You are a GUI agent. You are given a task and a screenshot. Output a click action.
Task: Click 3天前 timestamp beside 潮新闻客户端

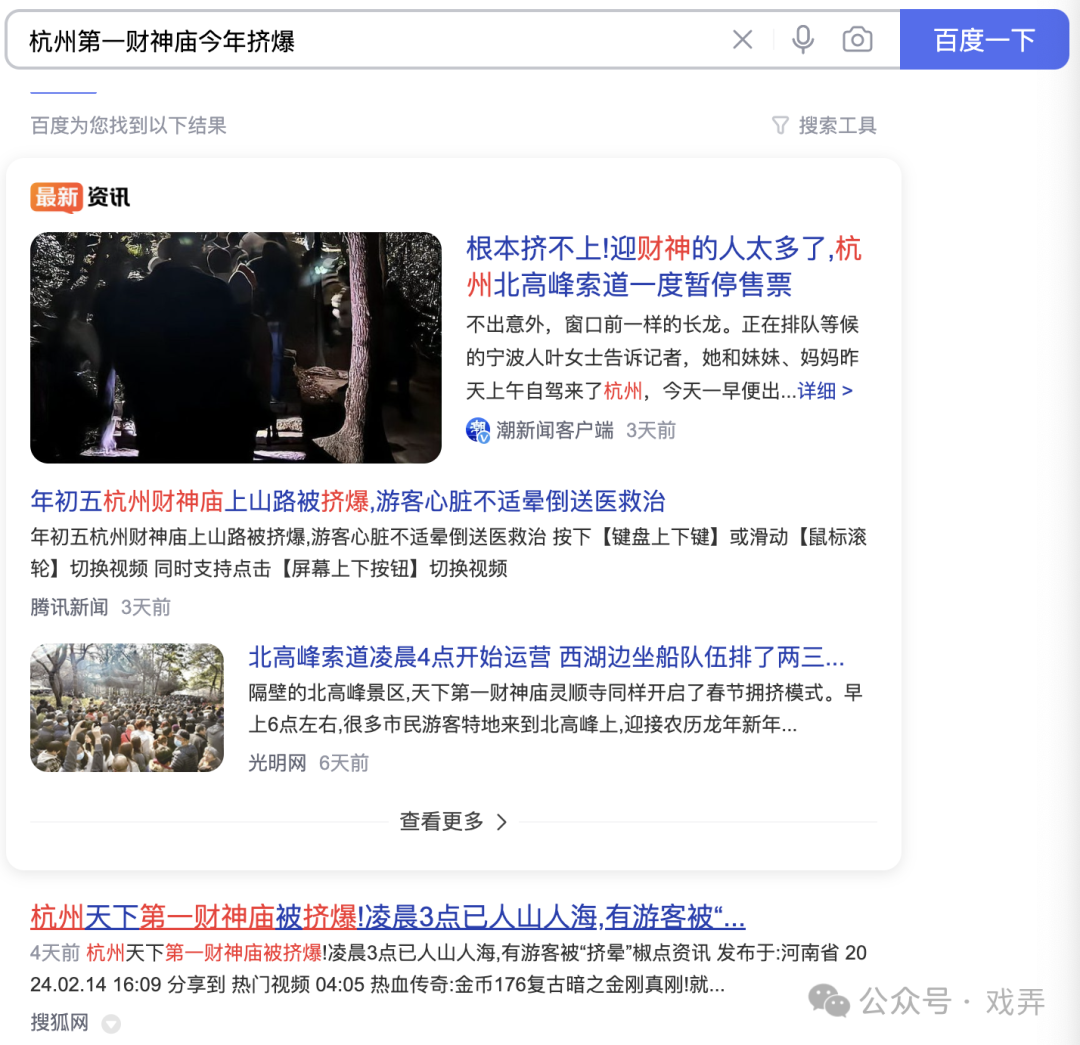click(x=651, y=431)
